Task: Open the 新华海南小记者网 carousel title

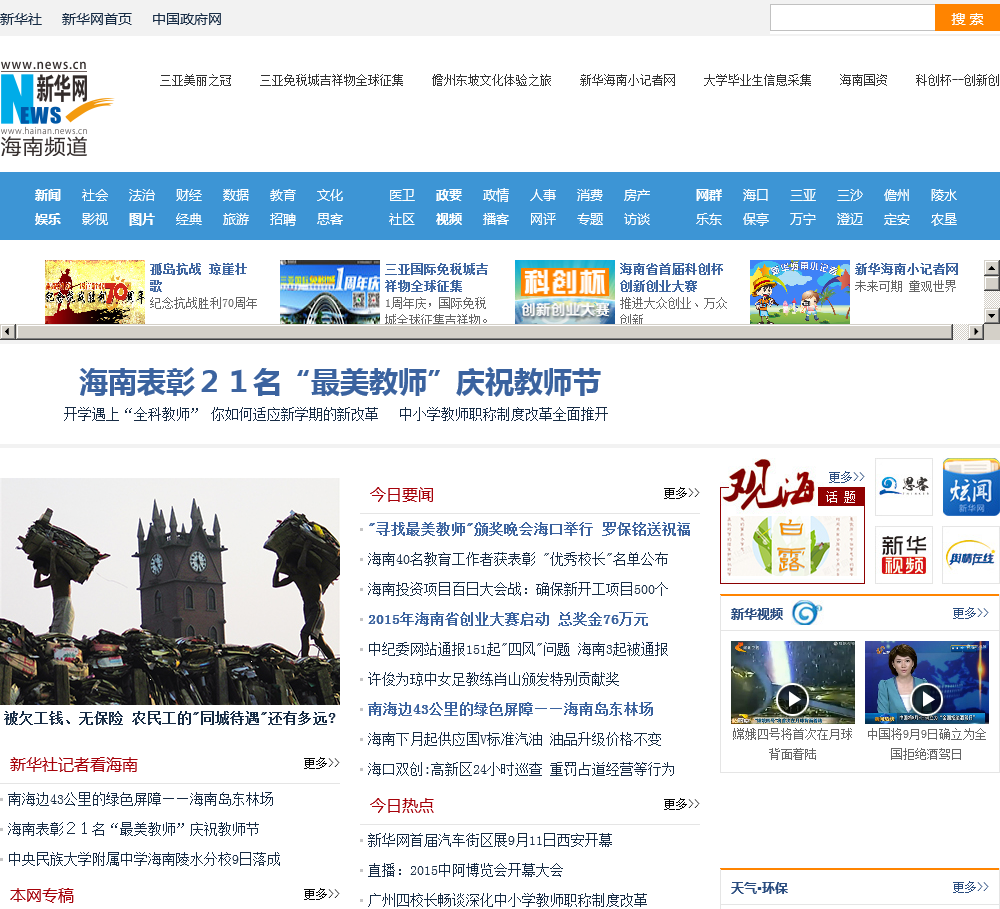Action: 906,269
